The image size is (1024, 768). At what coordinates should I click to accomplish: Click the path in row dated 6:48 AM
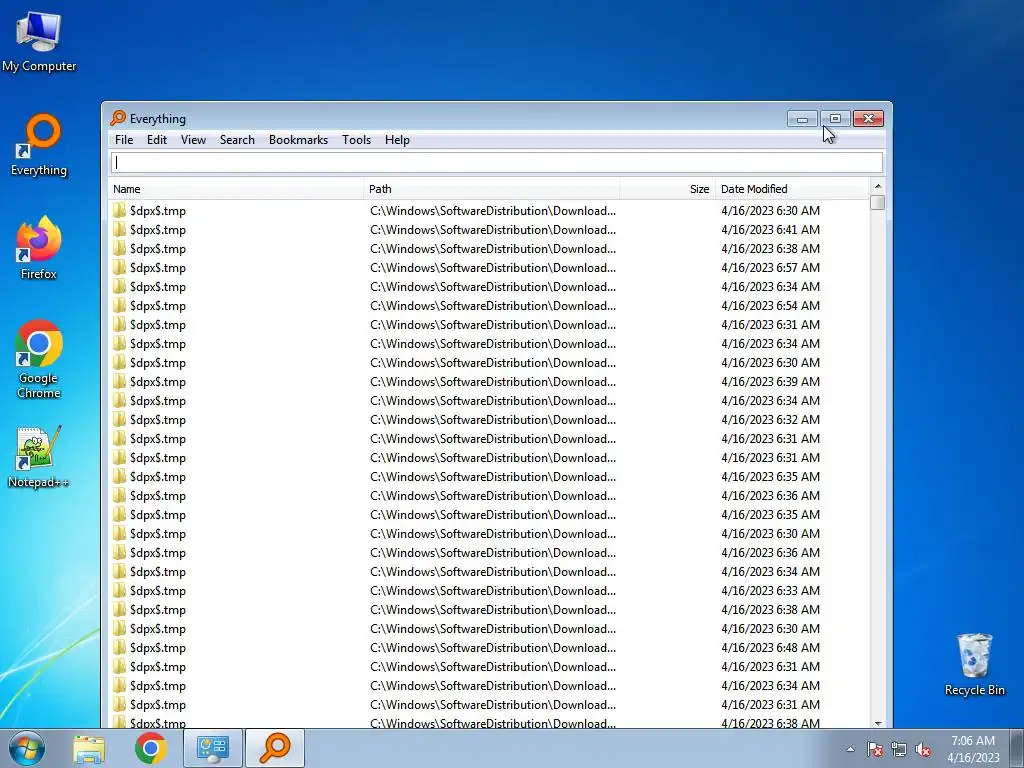coord(492,648)
